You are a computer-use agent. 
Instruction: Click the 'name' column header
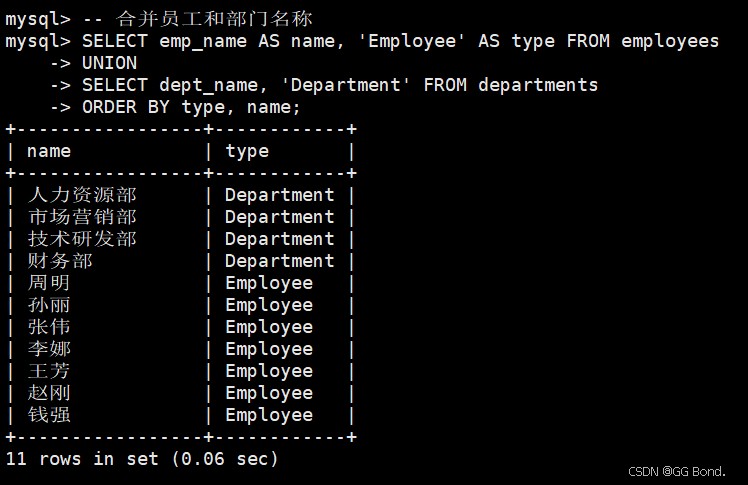pyautogui.click(x=49, y=151)
